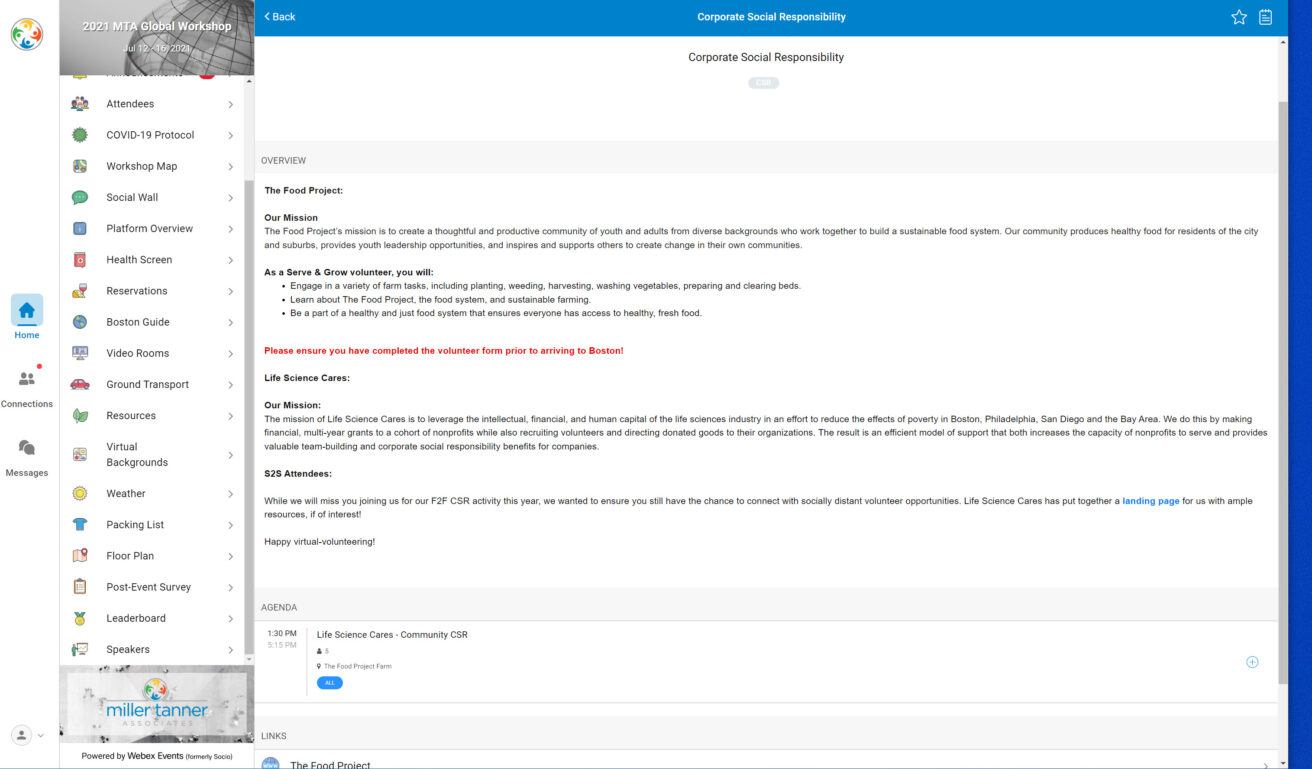Click the Attendees people icon
Screen dimensions: 1312x769
pyautogui.click(x=80, y=104)
